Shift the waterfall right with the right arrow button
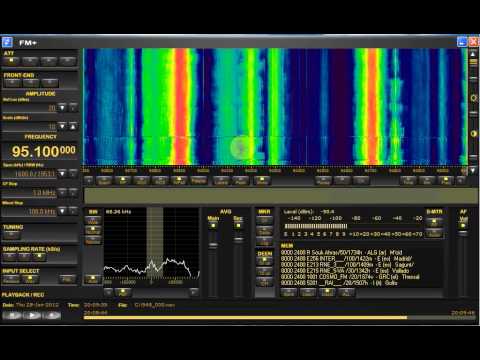 pyautogui.click(x=461, y=181)
